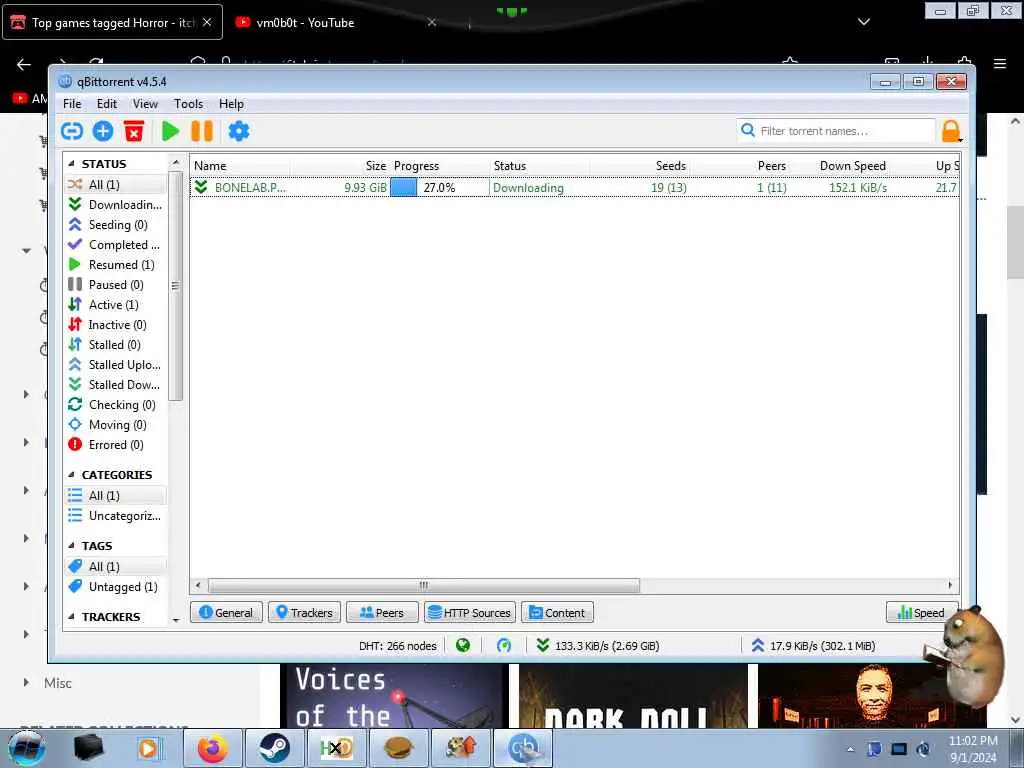Click the blue Add torrent file icon
The height and width of the screenshot is (768, 1024).
pos(103,131)
